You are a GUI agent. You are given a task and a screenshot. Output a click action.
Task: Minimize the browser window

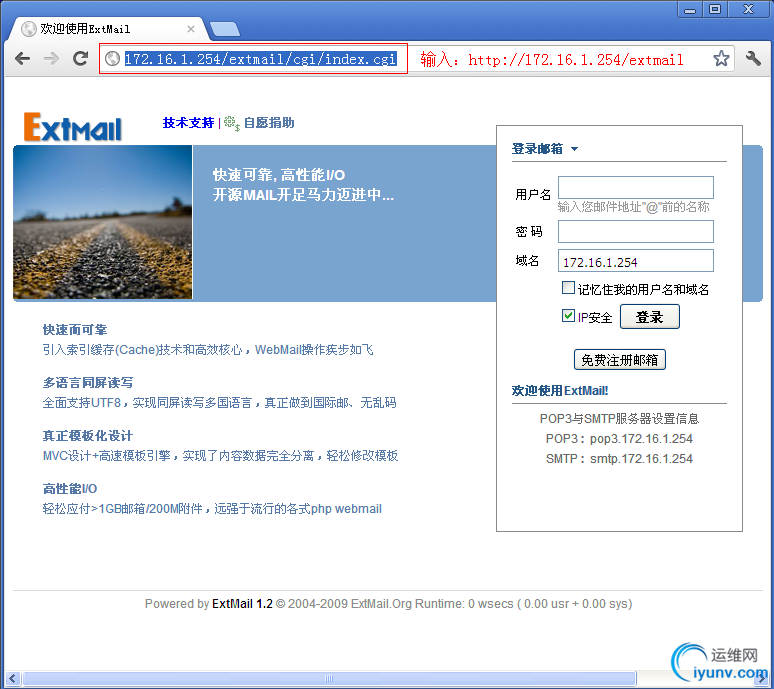pos(690,9)
